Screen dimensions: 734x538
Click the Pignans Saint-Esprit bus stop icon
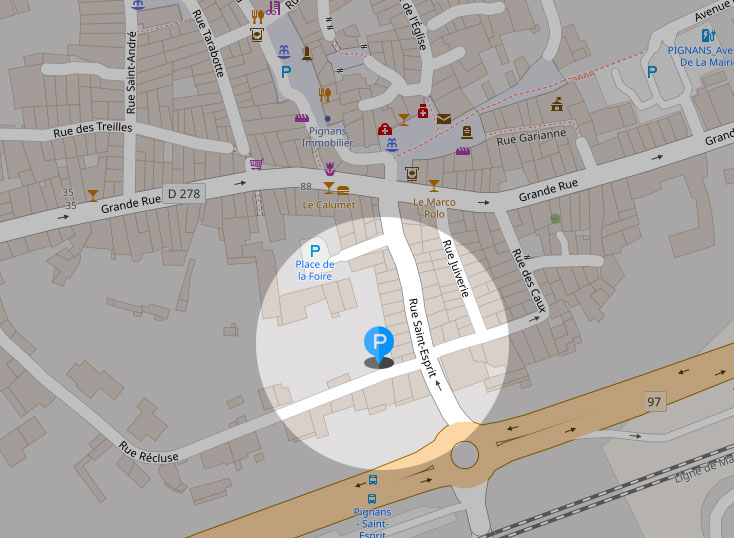click(x=372, y=499)
